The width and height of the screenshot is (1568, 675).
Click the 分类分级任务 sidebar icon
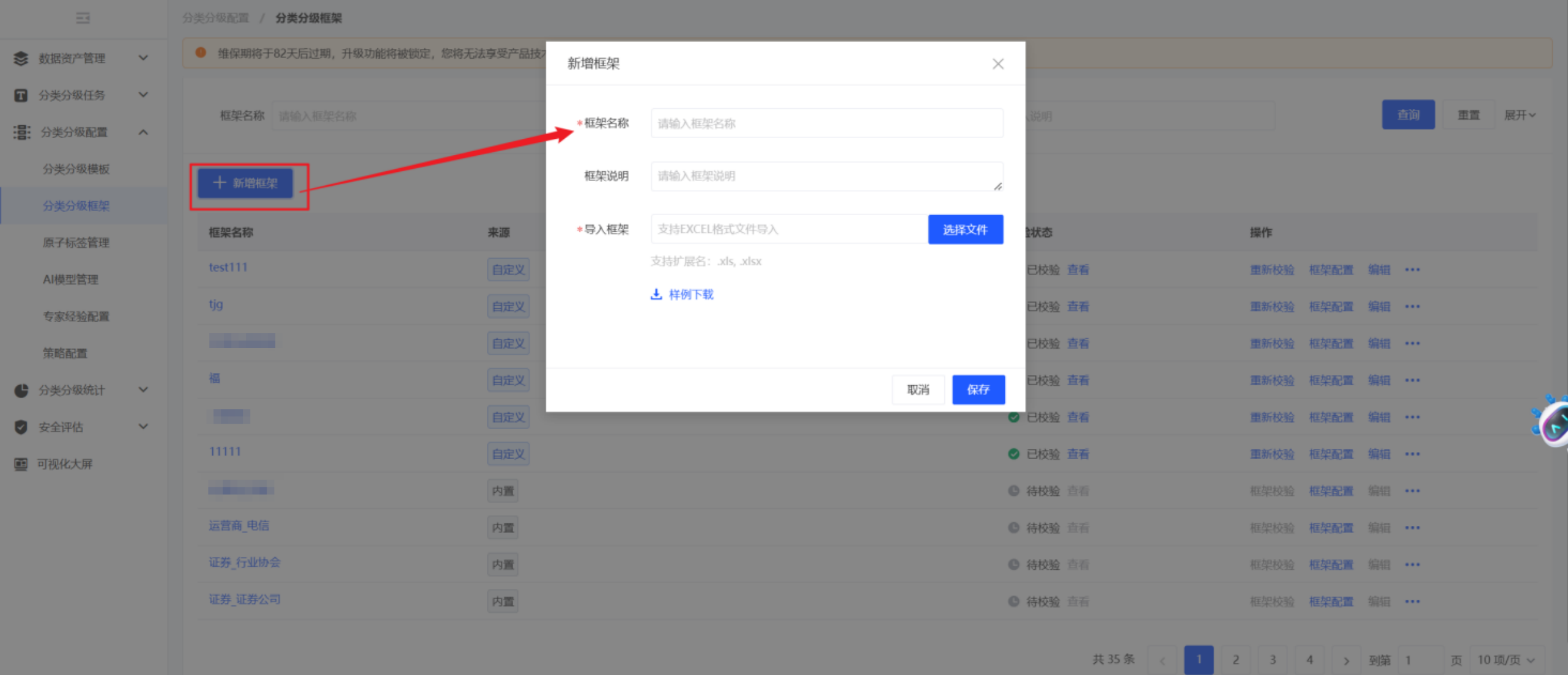pyautogui.click(x=21, y=95)
